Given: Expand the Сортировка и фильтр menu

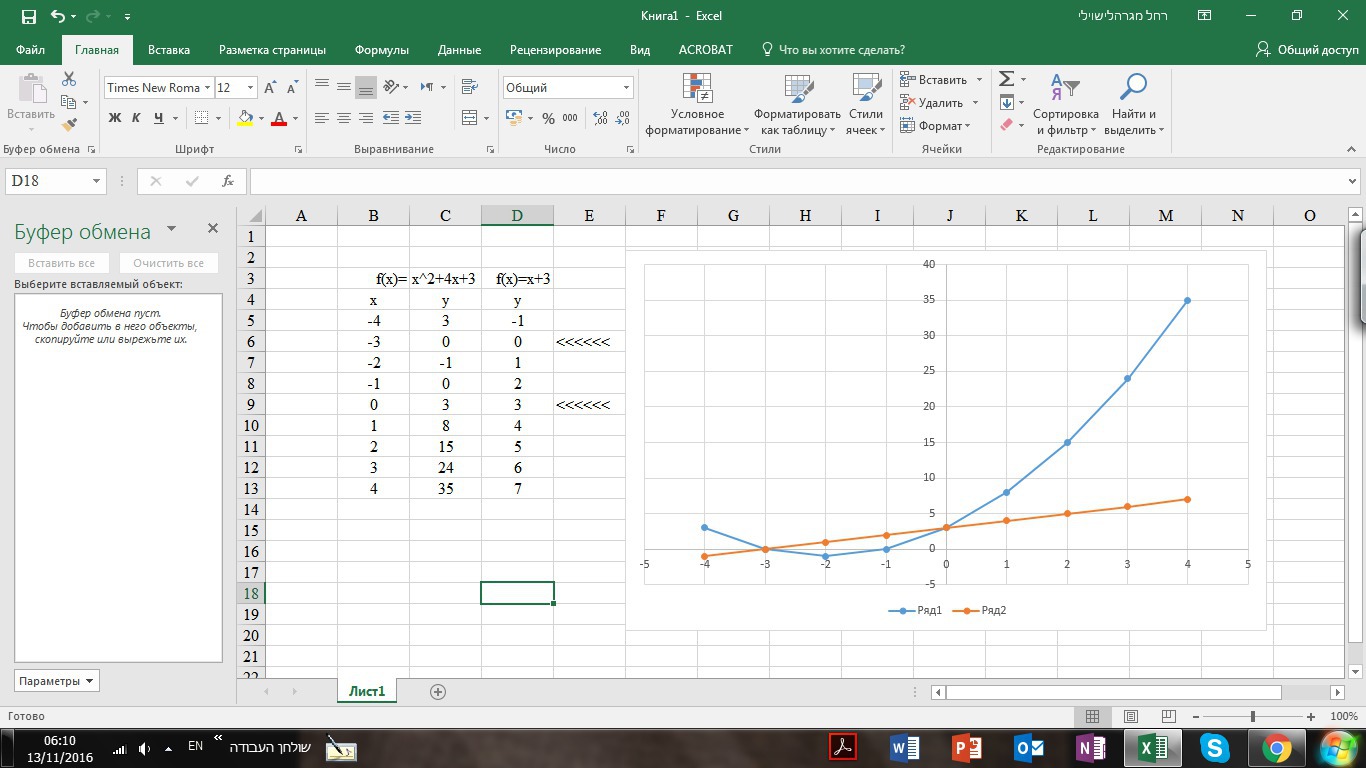Looking at the screenshot, I should click(1066, 104).
